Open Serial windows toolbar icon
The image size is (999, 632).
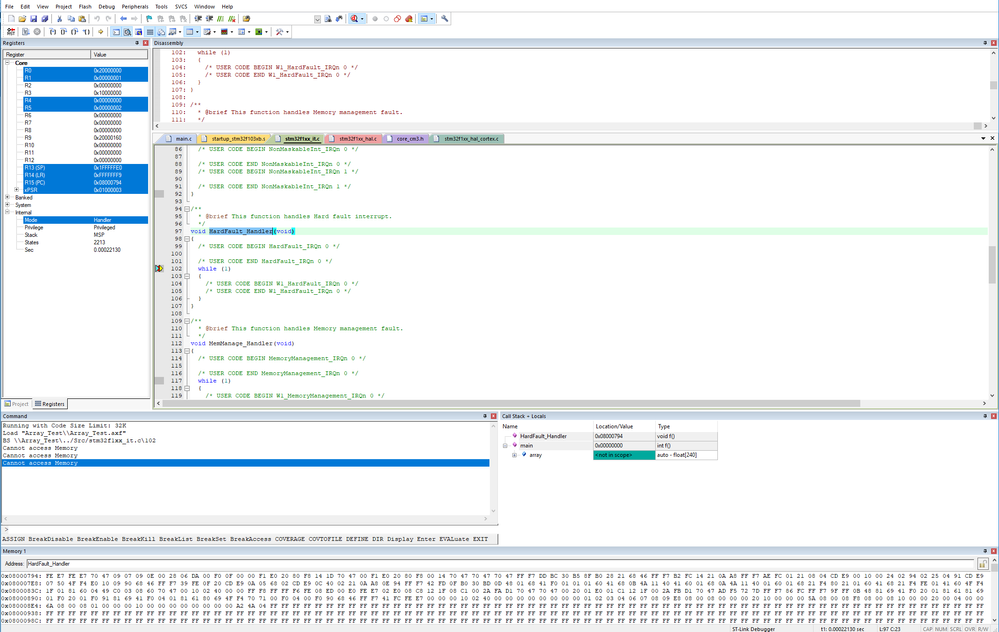tap(207, 32)
